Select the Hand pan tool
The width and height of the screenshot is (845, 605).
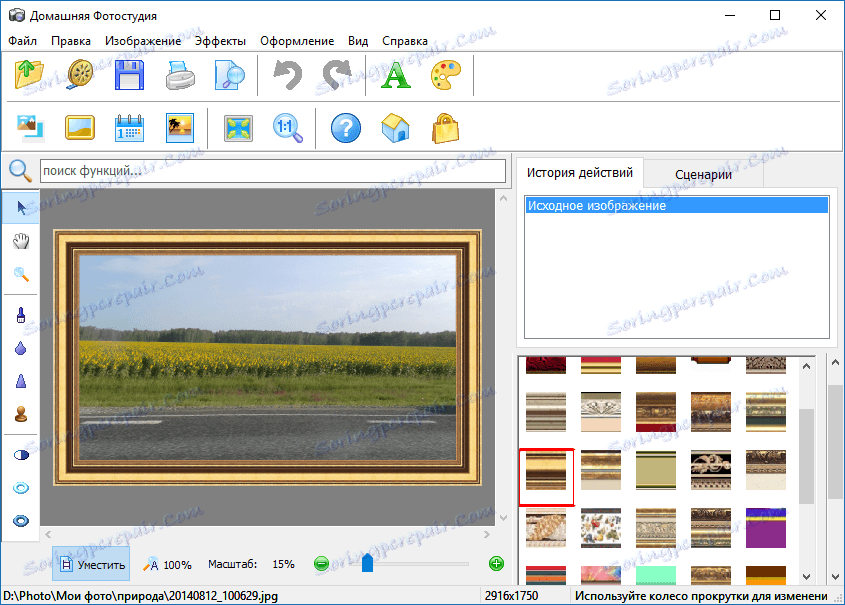pyautogui.click(x=20, y=240)
